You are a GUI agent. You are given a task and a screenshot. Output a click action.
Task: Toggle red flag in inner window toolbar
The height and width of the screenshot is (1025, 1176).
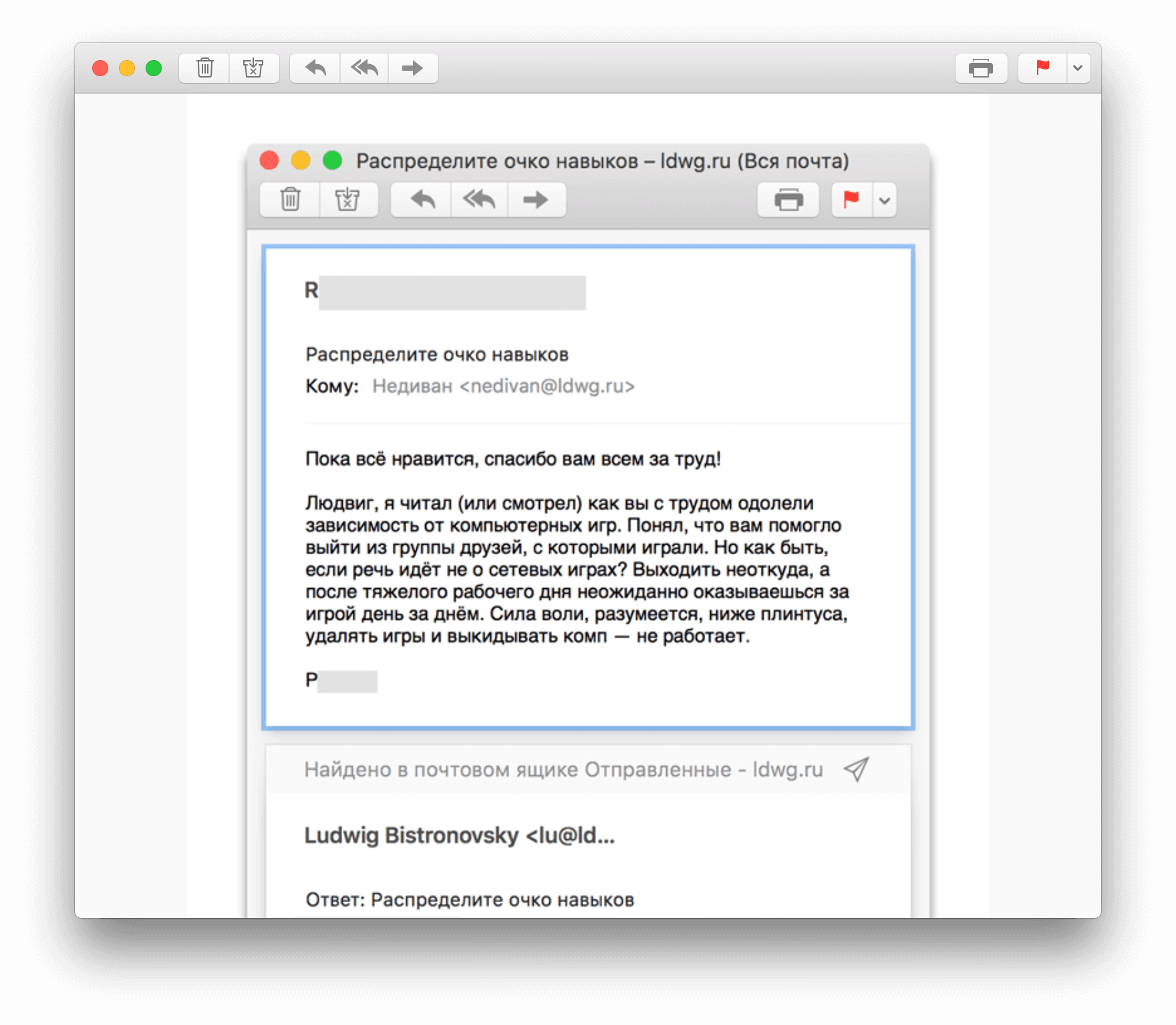(x=851, y=200)
